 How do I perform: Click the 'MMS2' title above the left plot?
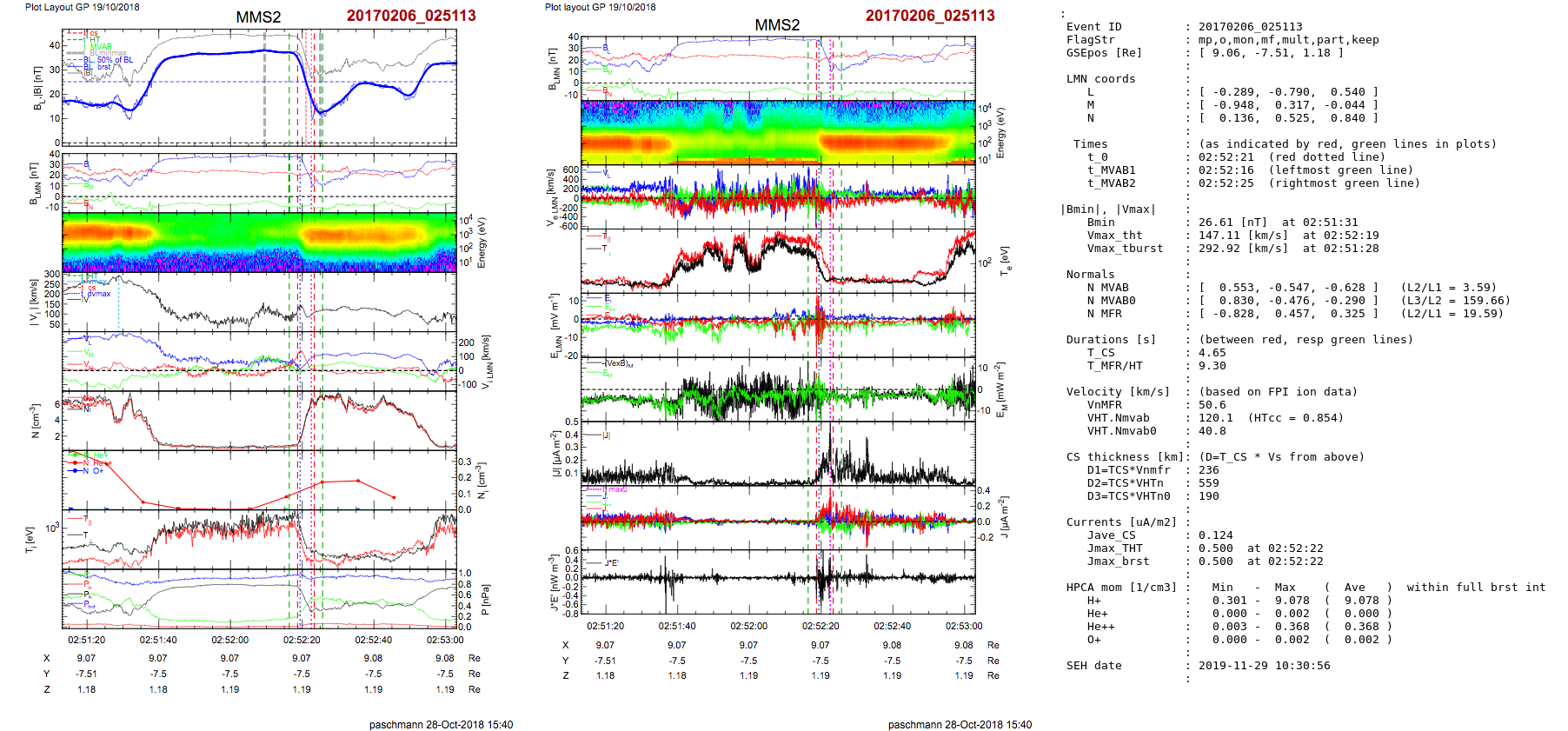point(258,17)
